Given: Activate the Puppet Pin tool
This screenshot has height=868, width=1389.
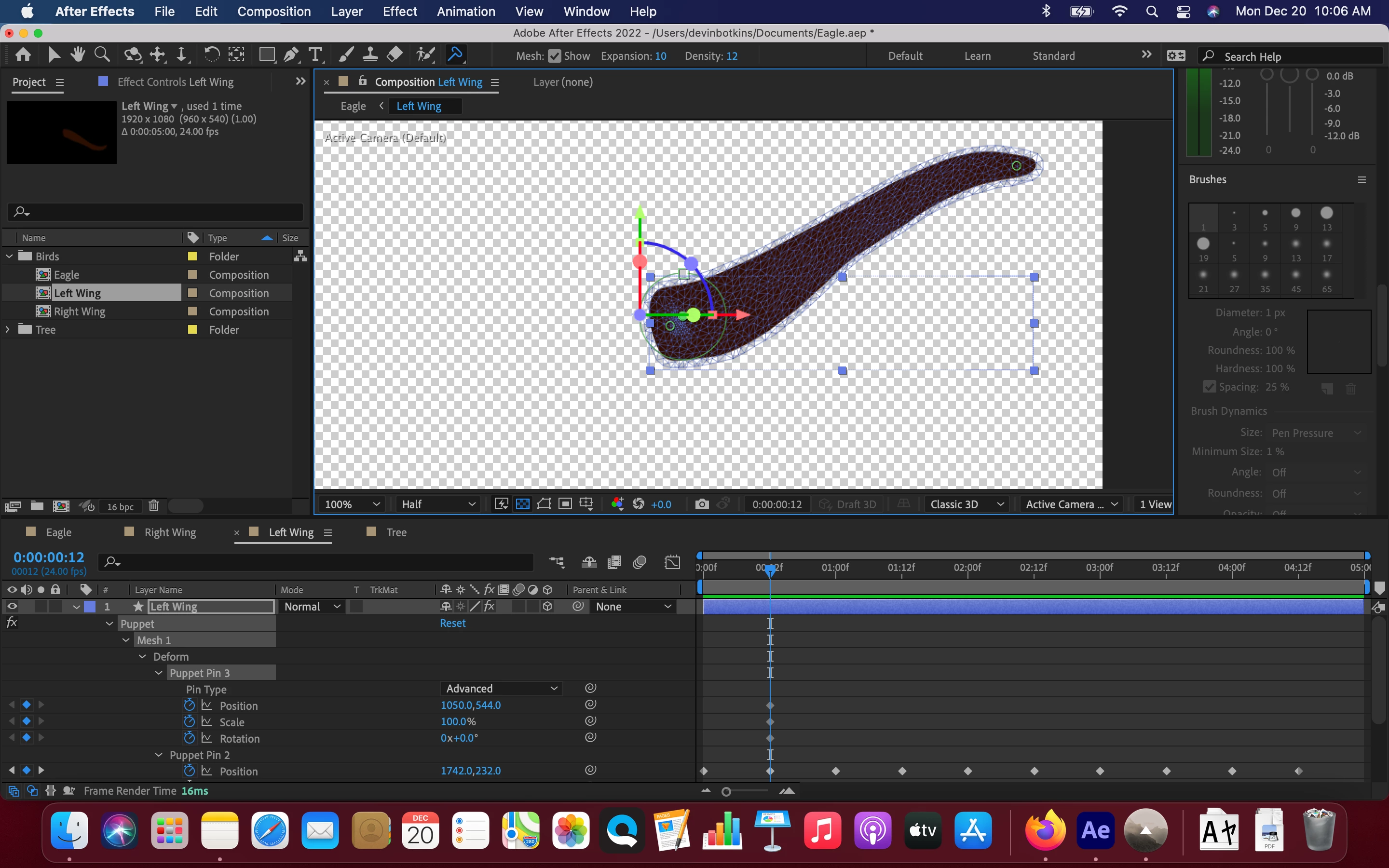Looking at the screenshot, I should click(x=455, y=55).
